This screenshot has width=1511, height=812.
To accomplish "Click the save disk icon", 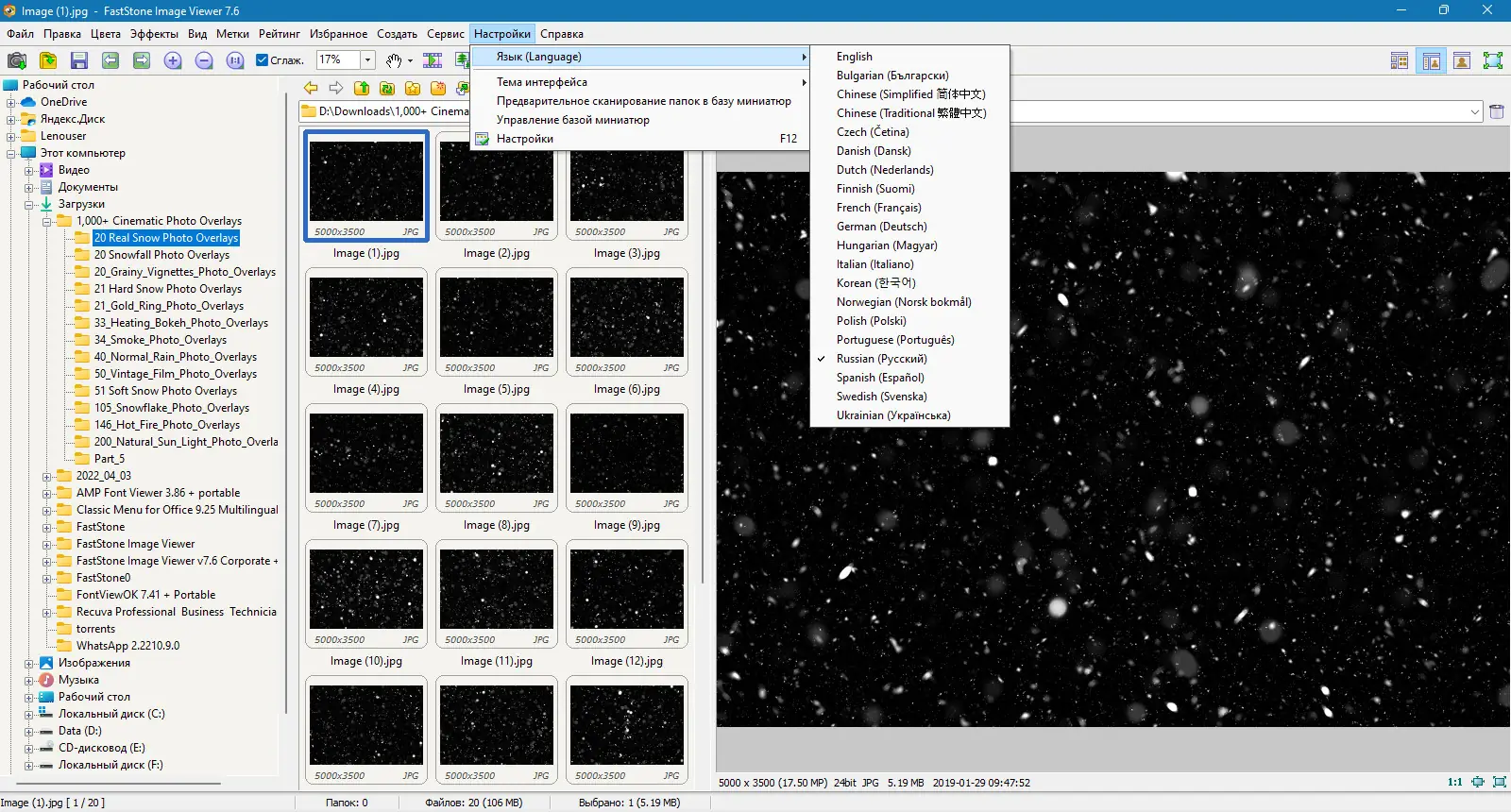I will coord(79,60).
